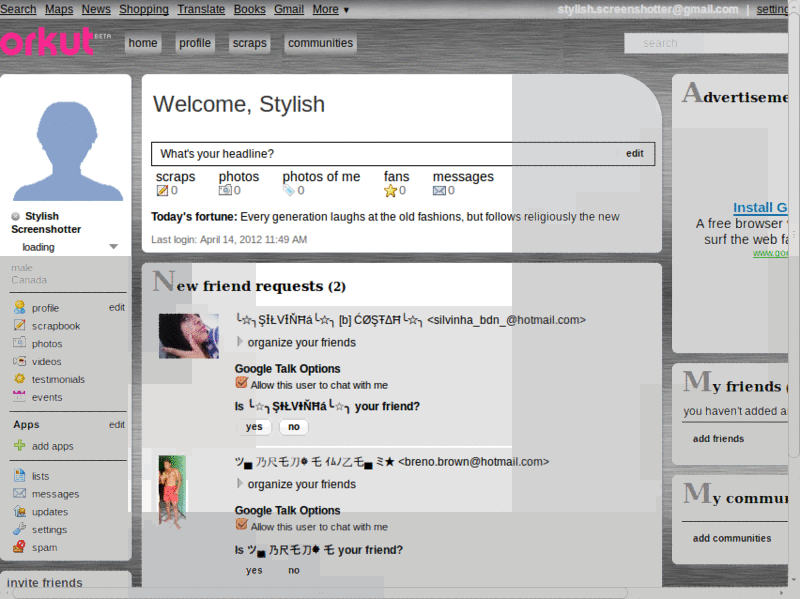Expand organize your friends for breno.brown request

[x=240, y=484]
